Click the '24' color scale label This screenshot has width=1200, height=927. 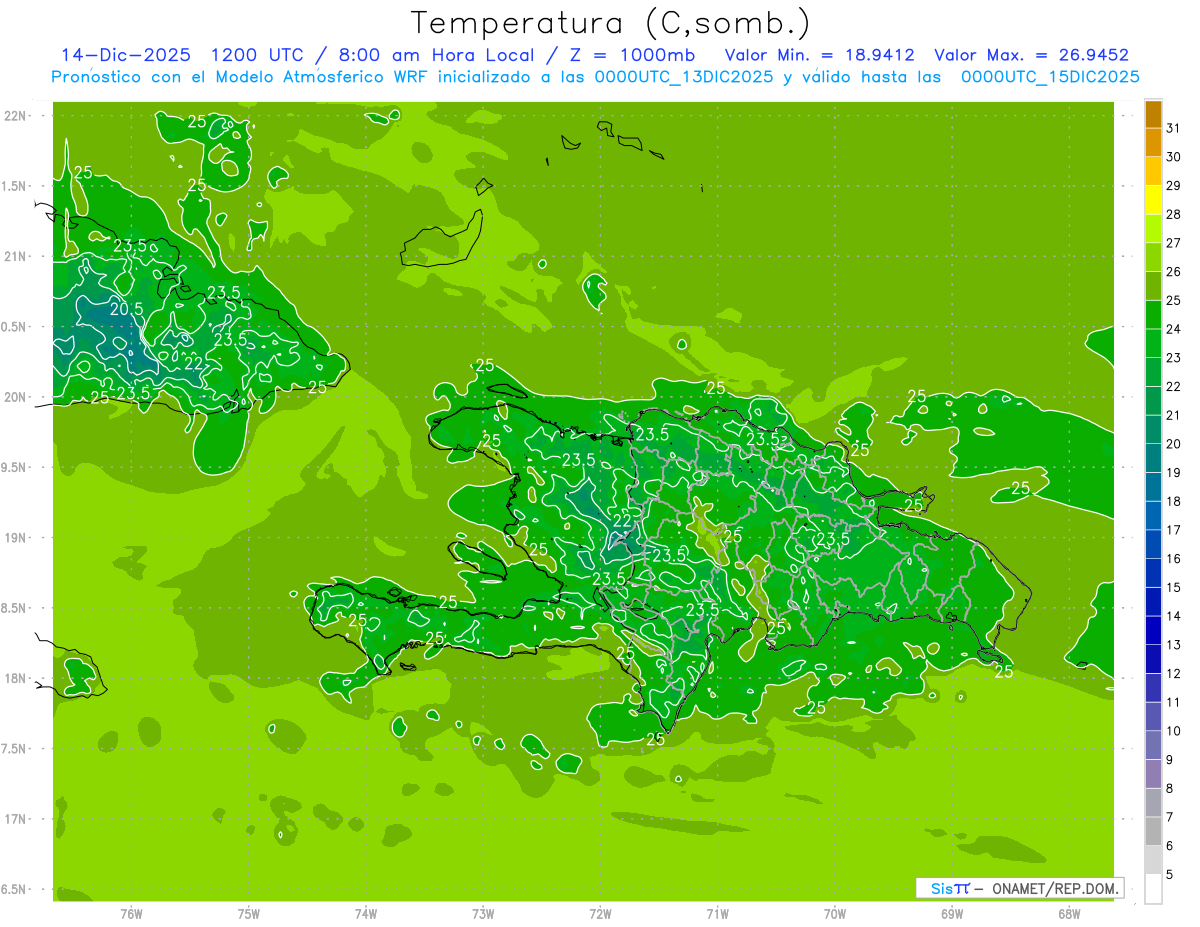click(x=1174, y=329)
